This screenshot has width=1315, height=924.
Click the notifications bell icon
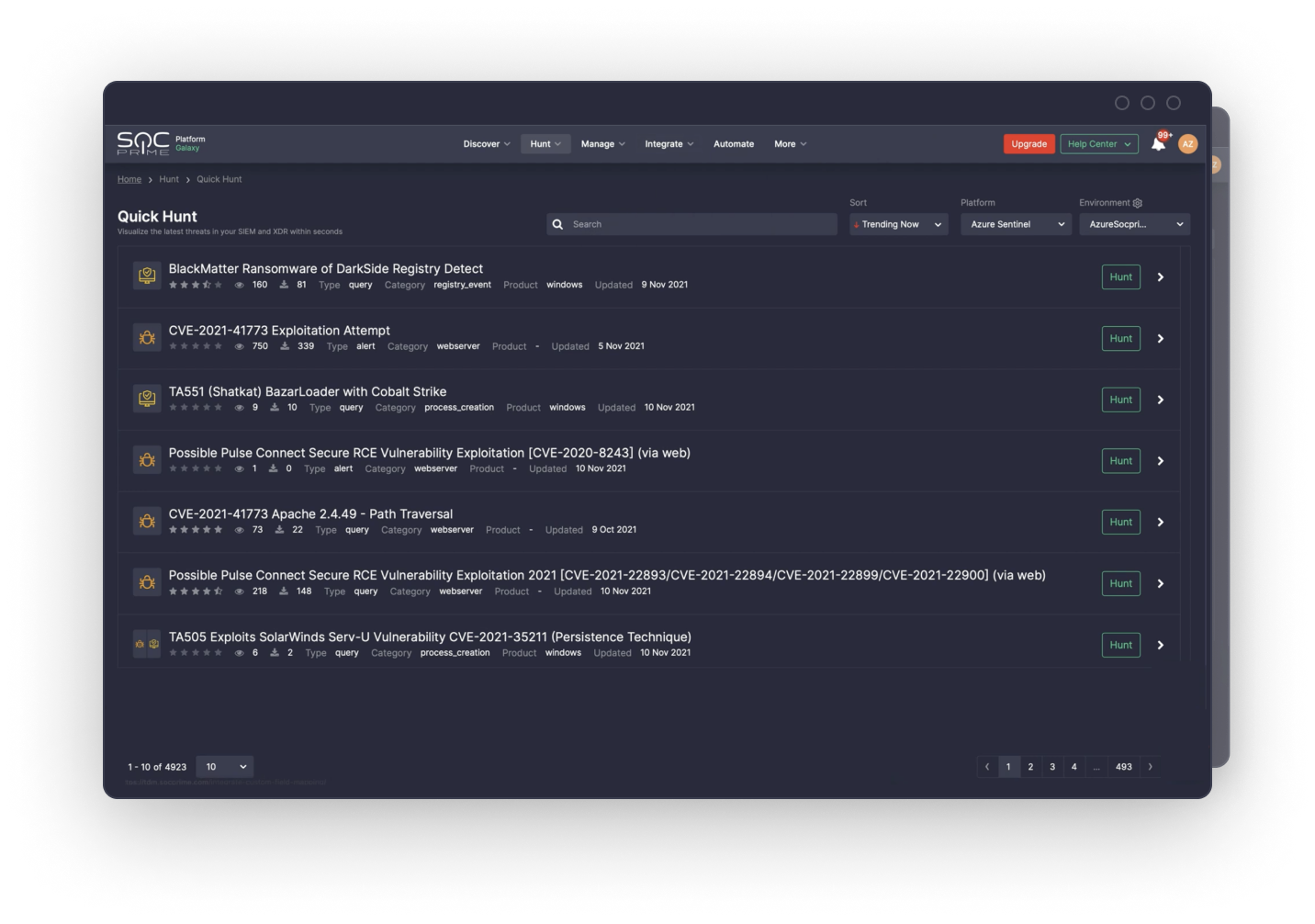(1158, 144)
